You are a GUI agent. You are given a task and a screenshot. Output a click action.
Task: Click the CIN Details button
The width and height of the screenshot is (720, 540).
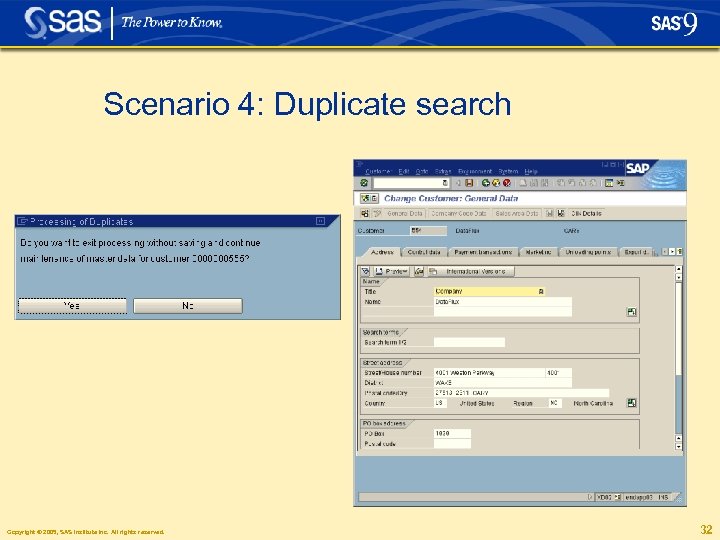(x=586, y=213)
